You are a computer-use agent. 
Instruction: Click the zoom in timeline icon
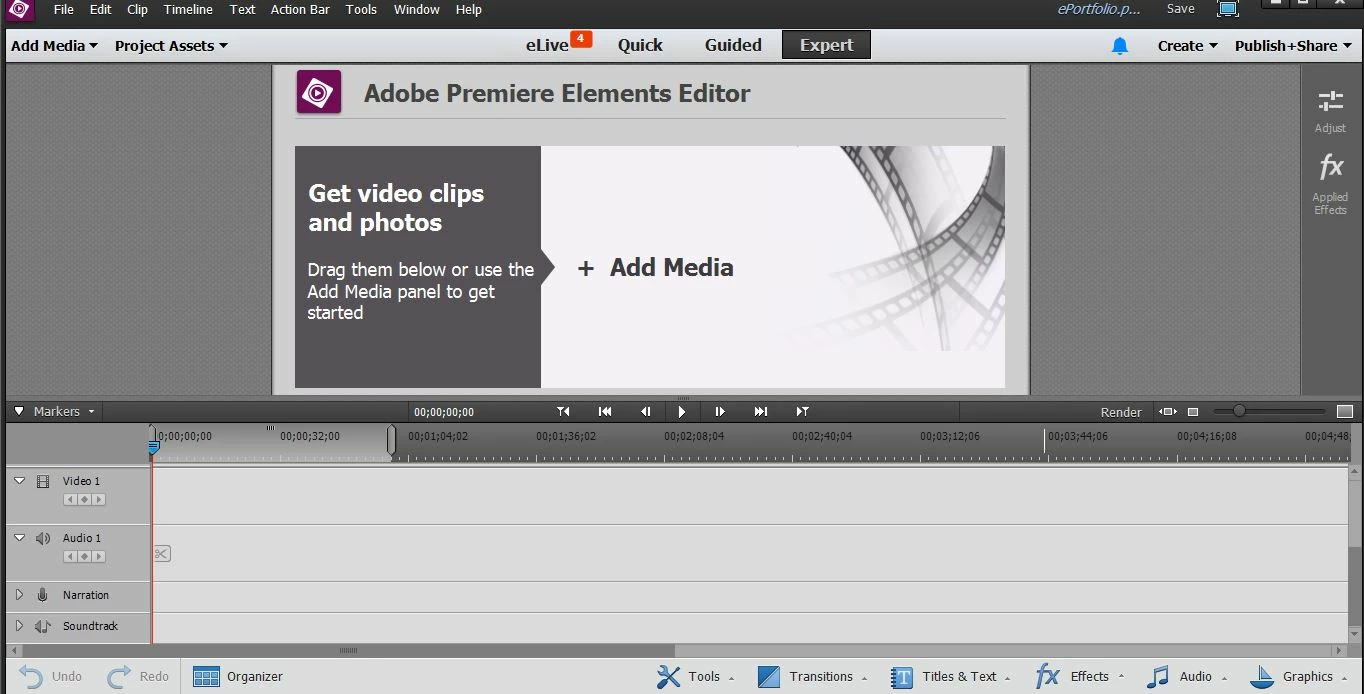pyautogui.click(x=1345, y=412)
